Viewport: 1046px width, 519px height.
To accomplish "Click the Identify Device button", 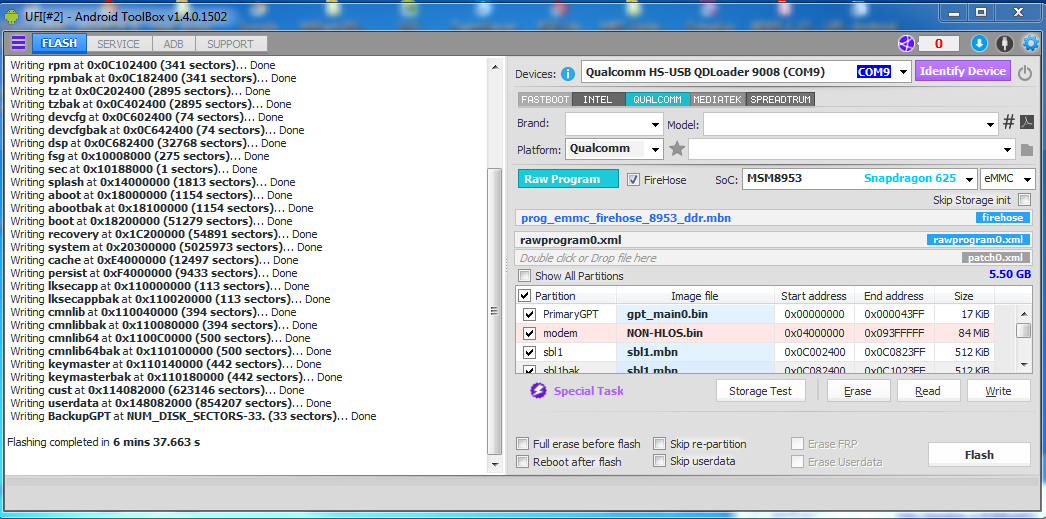I will coord(963,71).
